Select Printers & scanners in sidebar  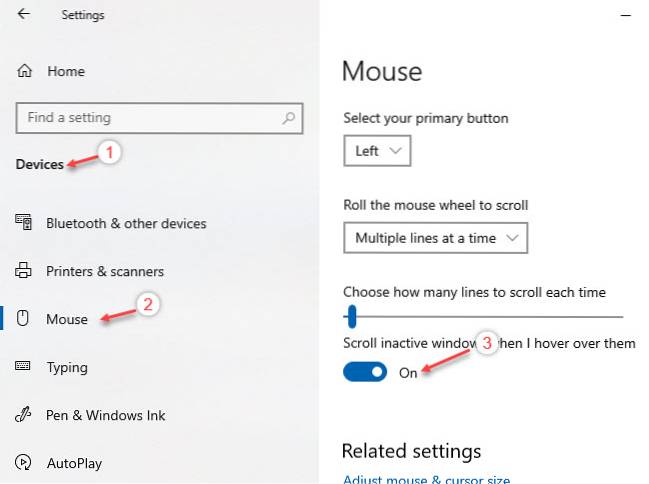coord(105,271)
